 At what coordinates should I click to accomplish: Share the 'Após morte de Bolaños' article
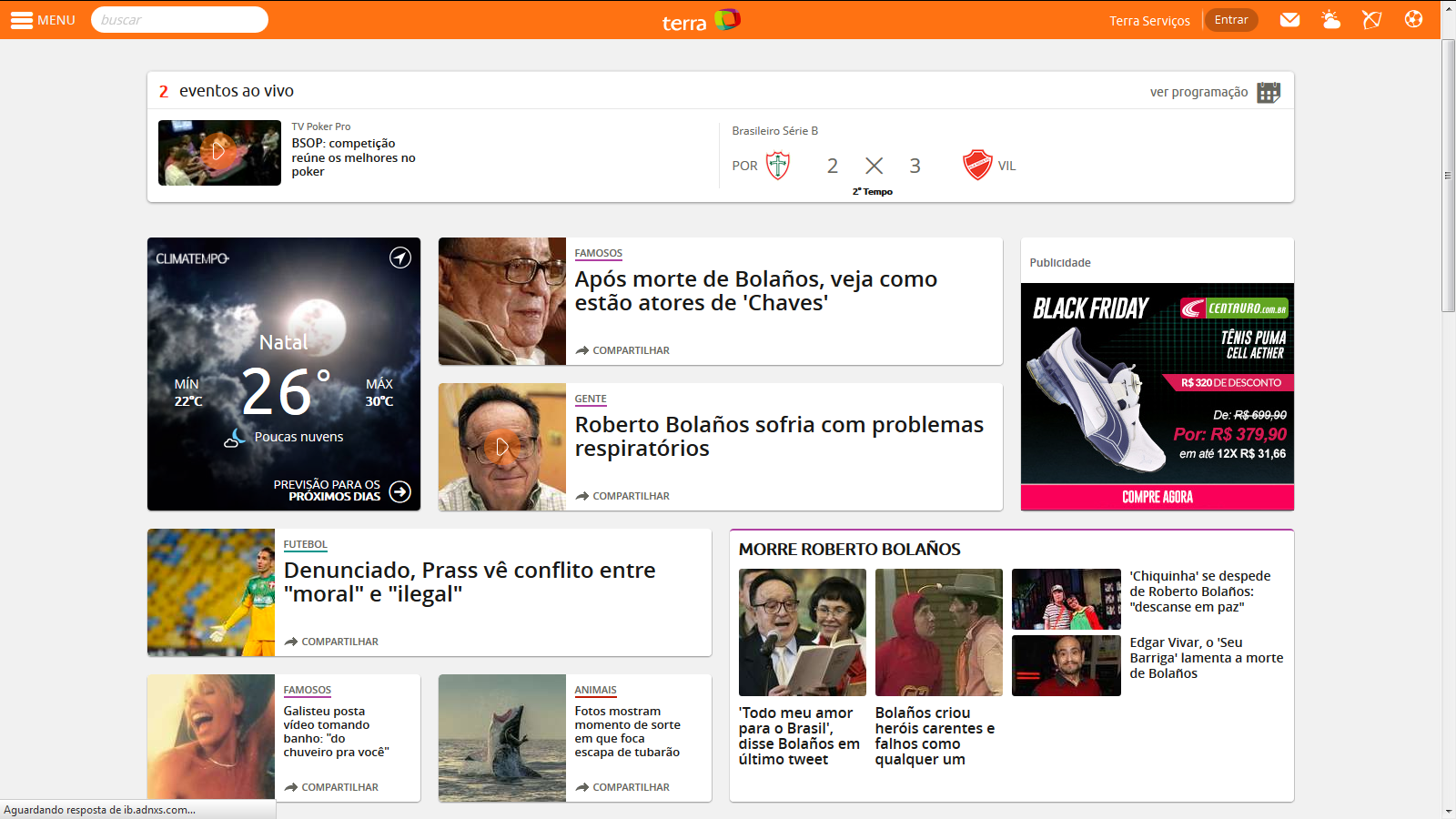(622, 350)
